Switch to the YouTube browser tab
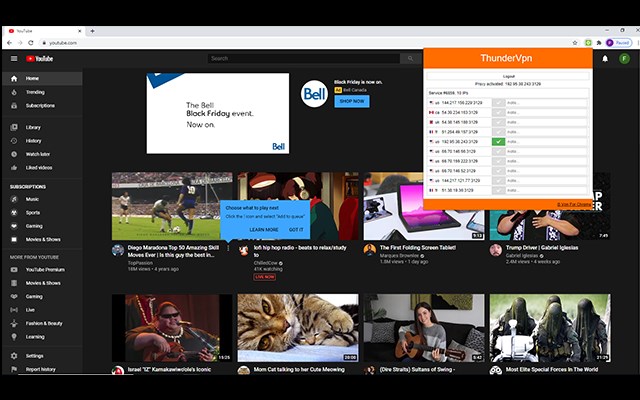The height and width of the screenshot is (400, 640). pyautogui.click(x=45, y=31)
